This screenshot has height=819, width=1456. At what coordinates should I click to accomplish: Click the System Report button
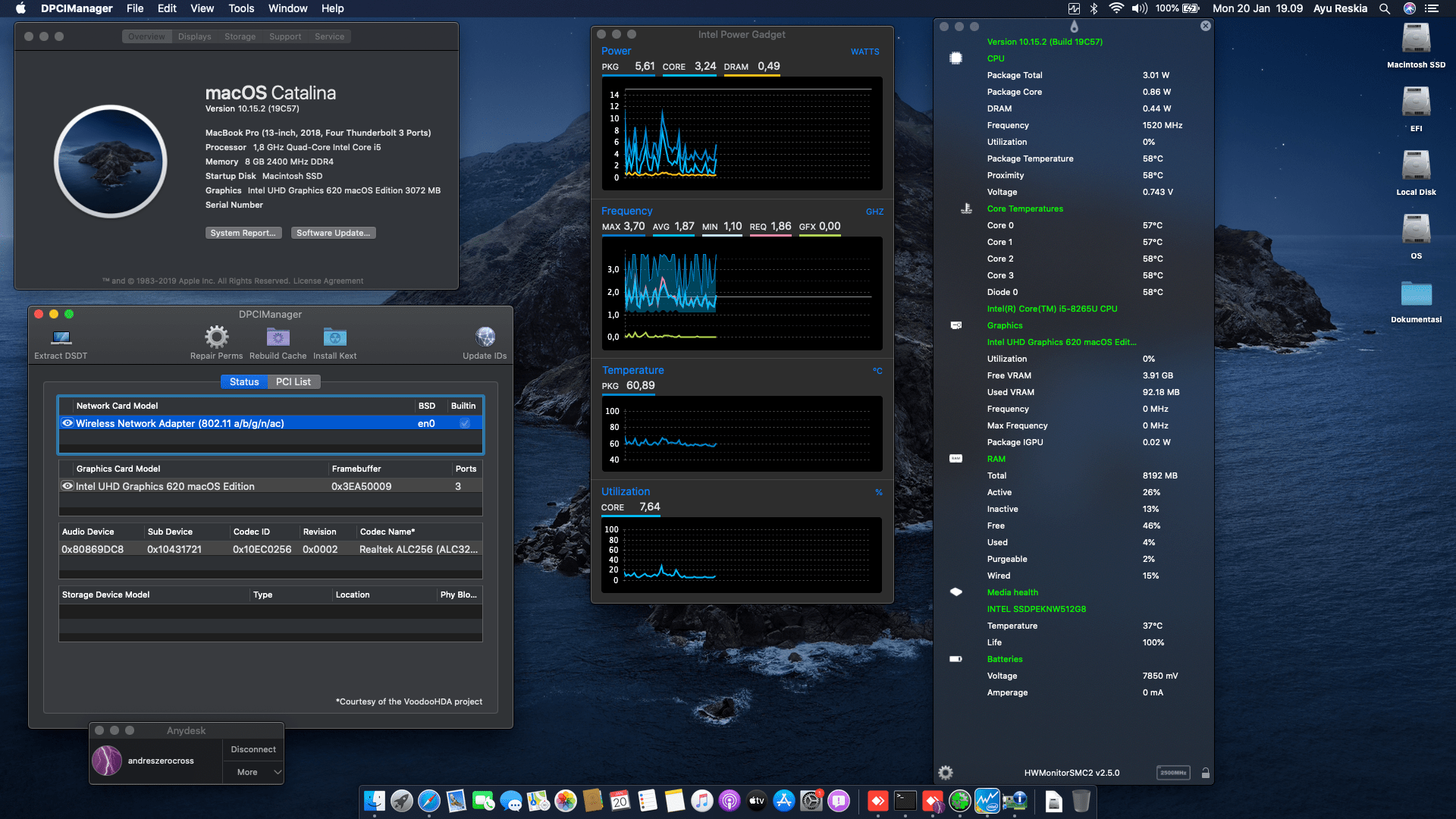pos(243,232)
